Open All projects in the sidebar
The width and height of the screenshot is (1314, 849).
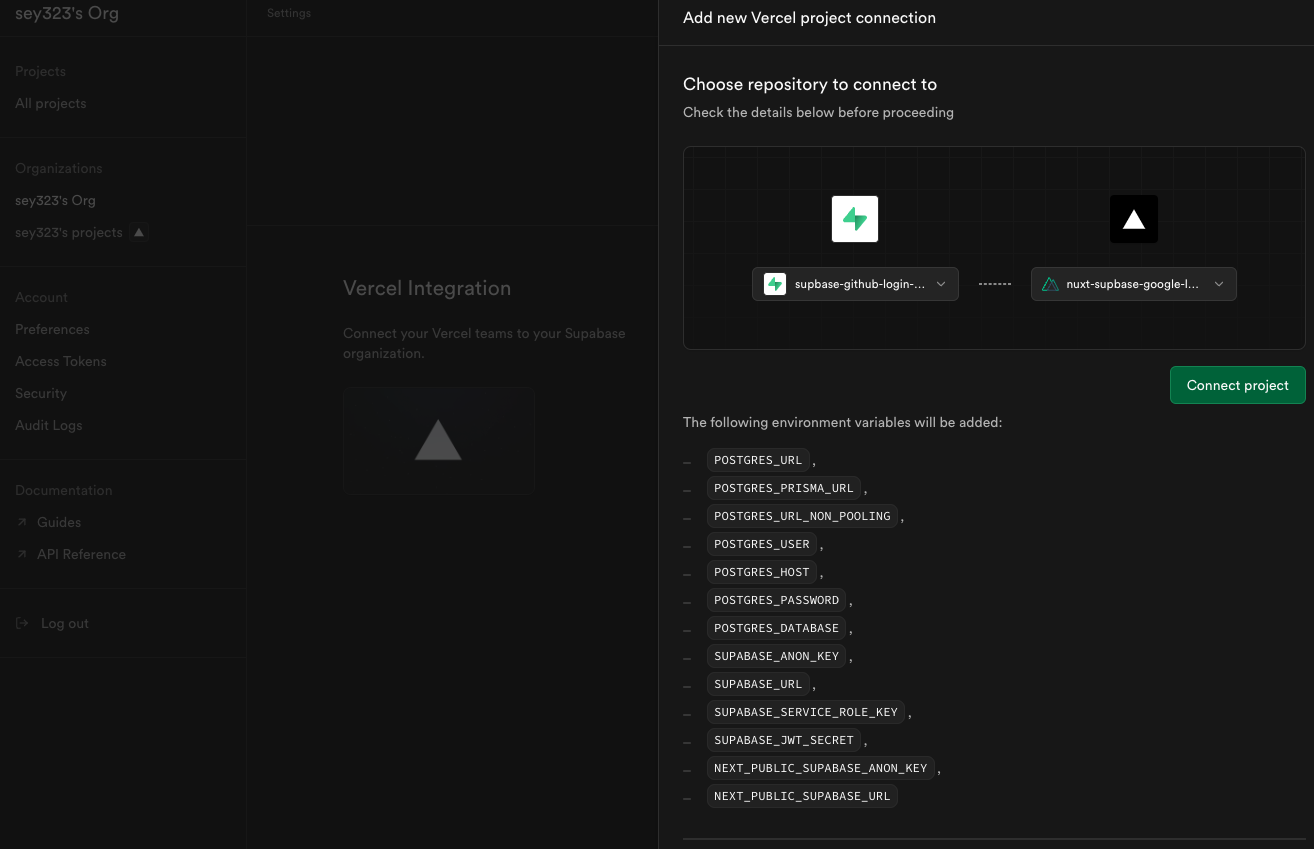click(51, 103)
